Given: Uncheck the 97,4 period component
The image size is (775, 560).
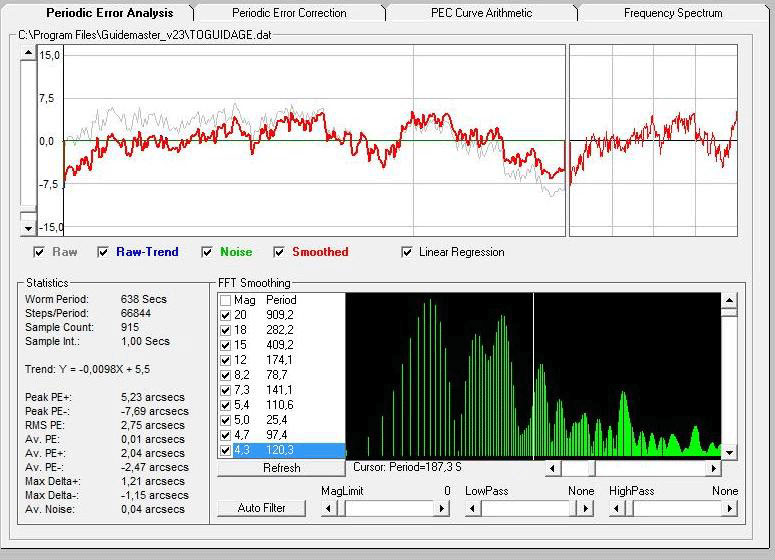Looking at the screenshot, I should click(225, 435).
